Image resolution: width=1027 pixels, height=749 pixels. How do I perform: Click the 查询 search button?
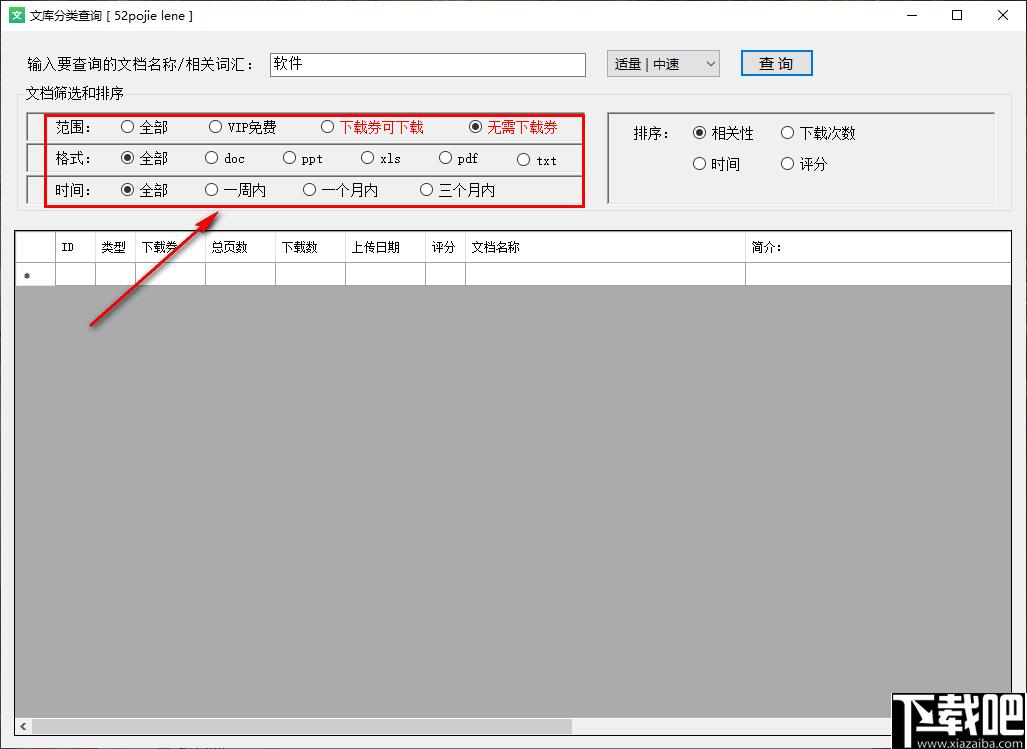tap(777, 64)
